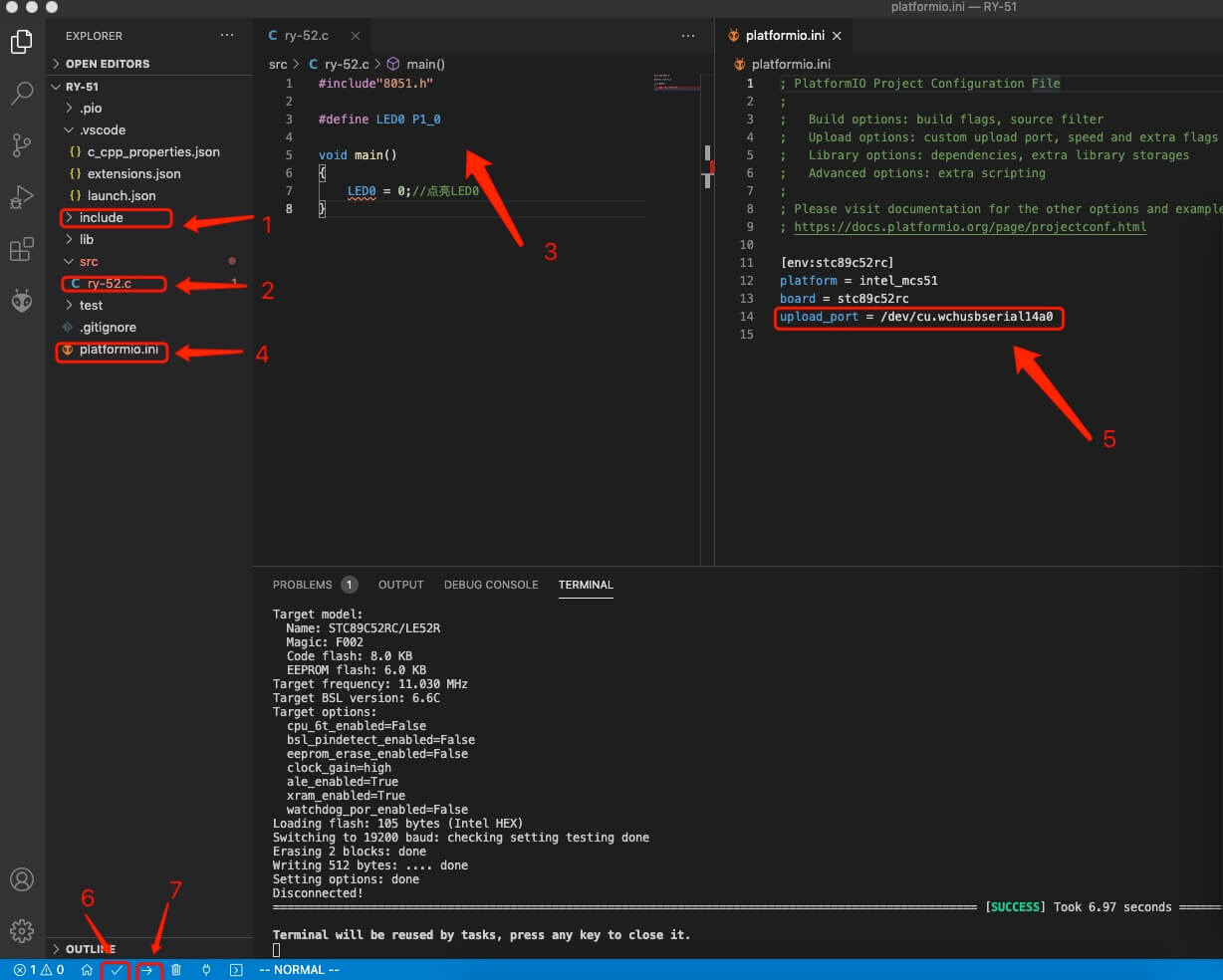Click the minimap preview of ry-52.c
The image size is (1223, 980).
(x=668, y=82)
